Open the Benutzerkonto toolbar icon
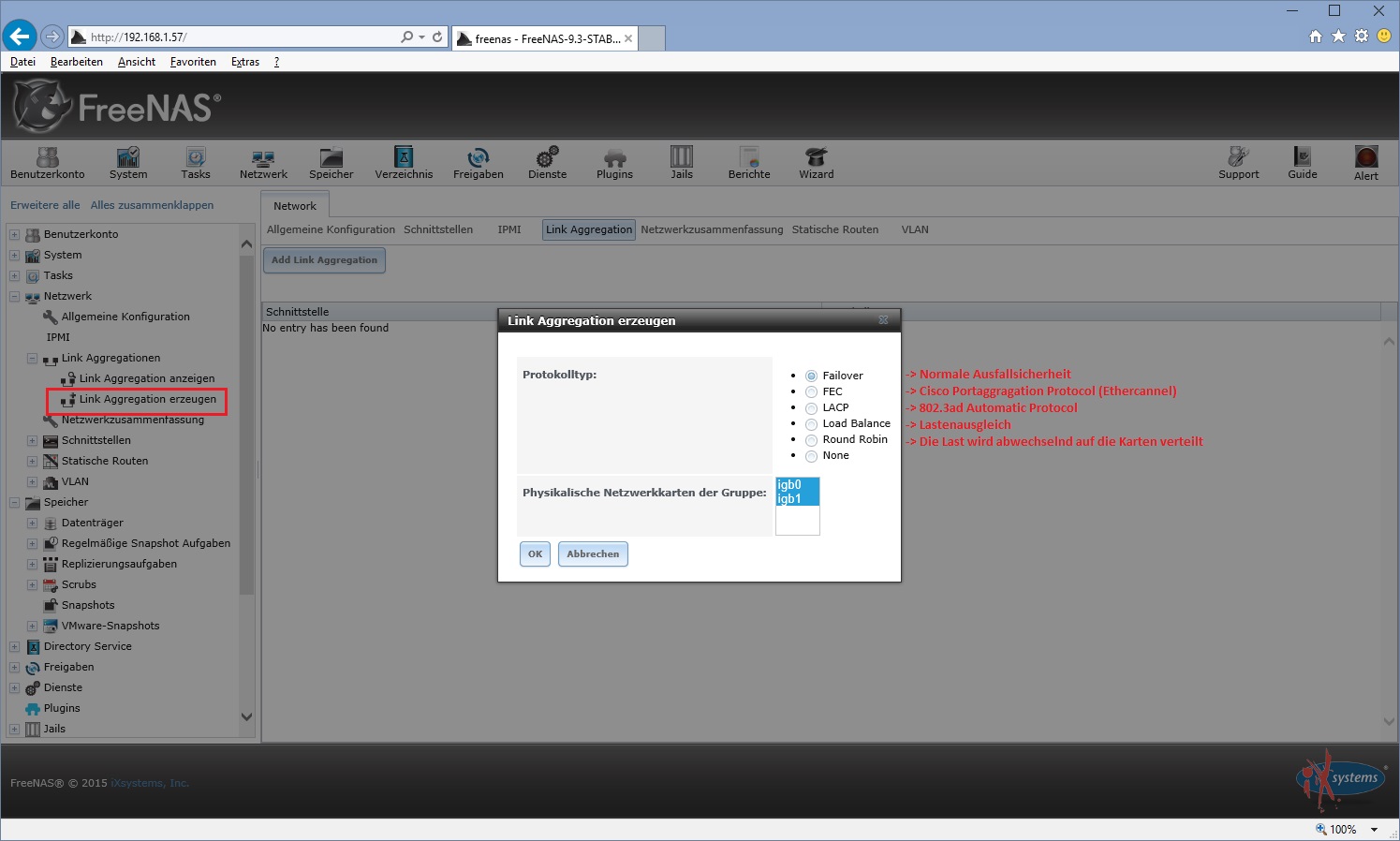Viewport: 1400px width, 841px height. coord(48,162)
